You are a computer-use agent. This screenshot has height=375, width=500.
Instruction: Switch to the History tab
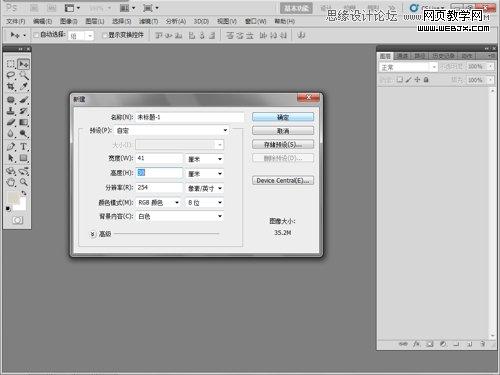[x=443, y=56]
